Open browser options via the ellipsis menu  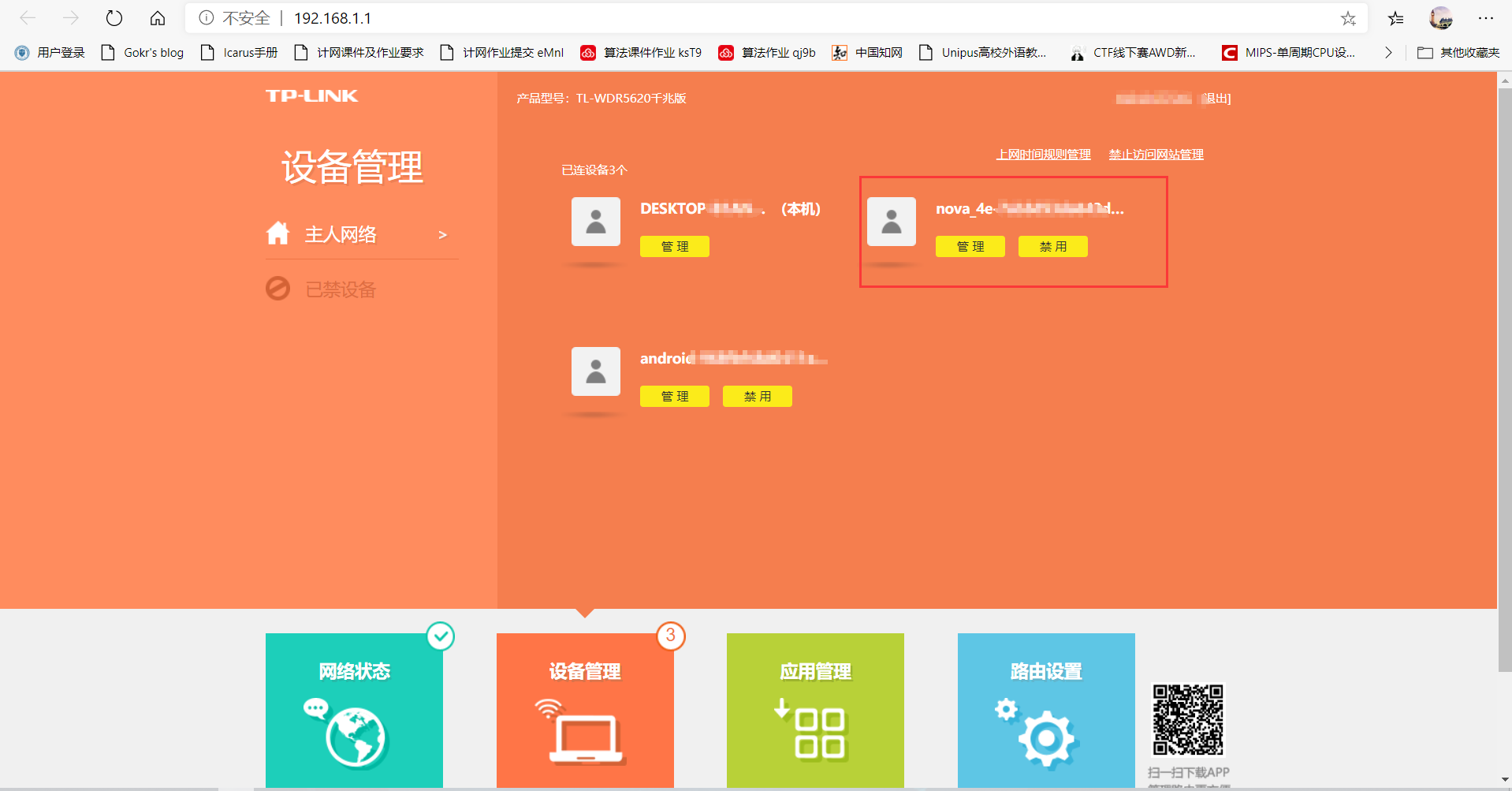pos(1487,17)
